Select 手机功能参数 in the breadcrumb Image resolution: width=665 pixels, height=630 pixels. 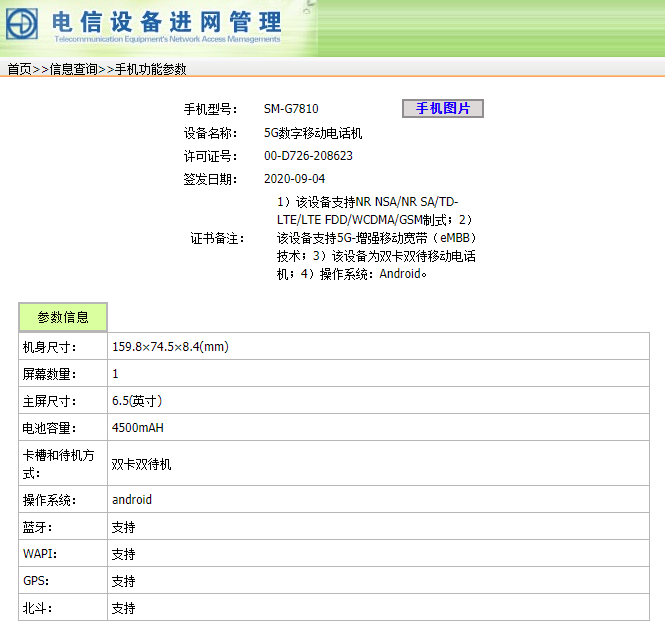tap(150, 69)
